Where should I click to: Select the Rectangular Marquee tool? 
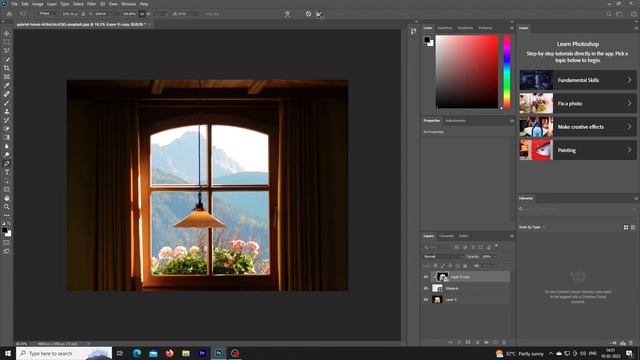coord(7,42)
